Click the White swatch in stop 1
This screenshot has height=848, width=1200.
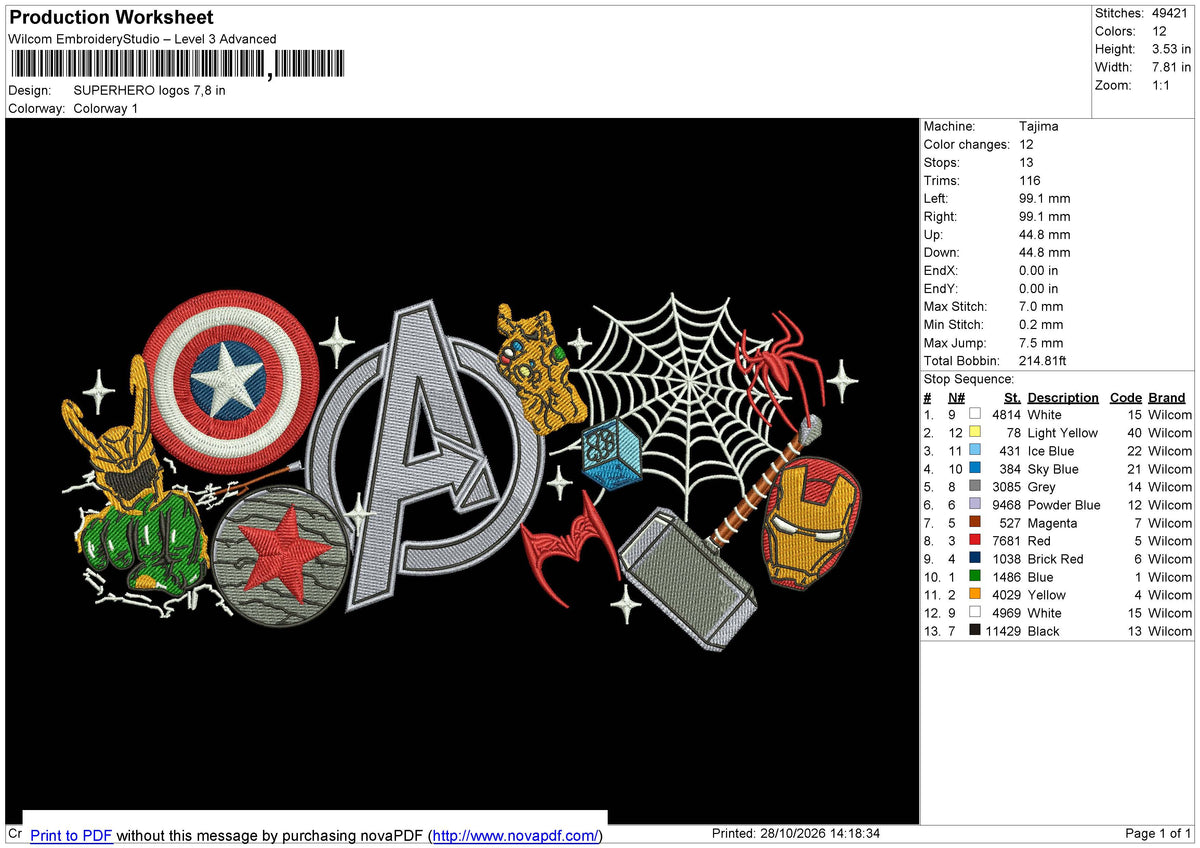[975, 414]
